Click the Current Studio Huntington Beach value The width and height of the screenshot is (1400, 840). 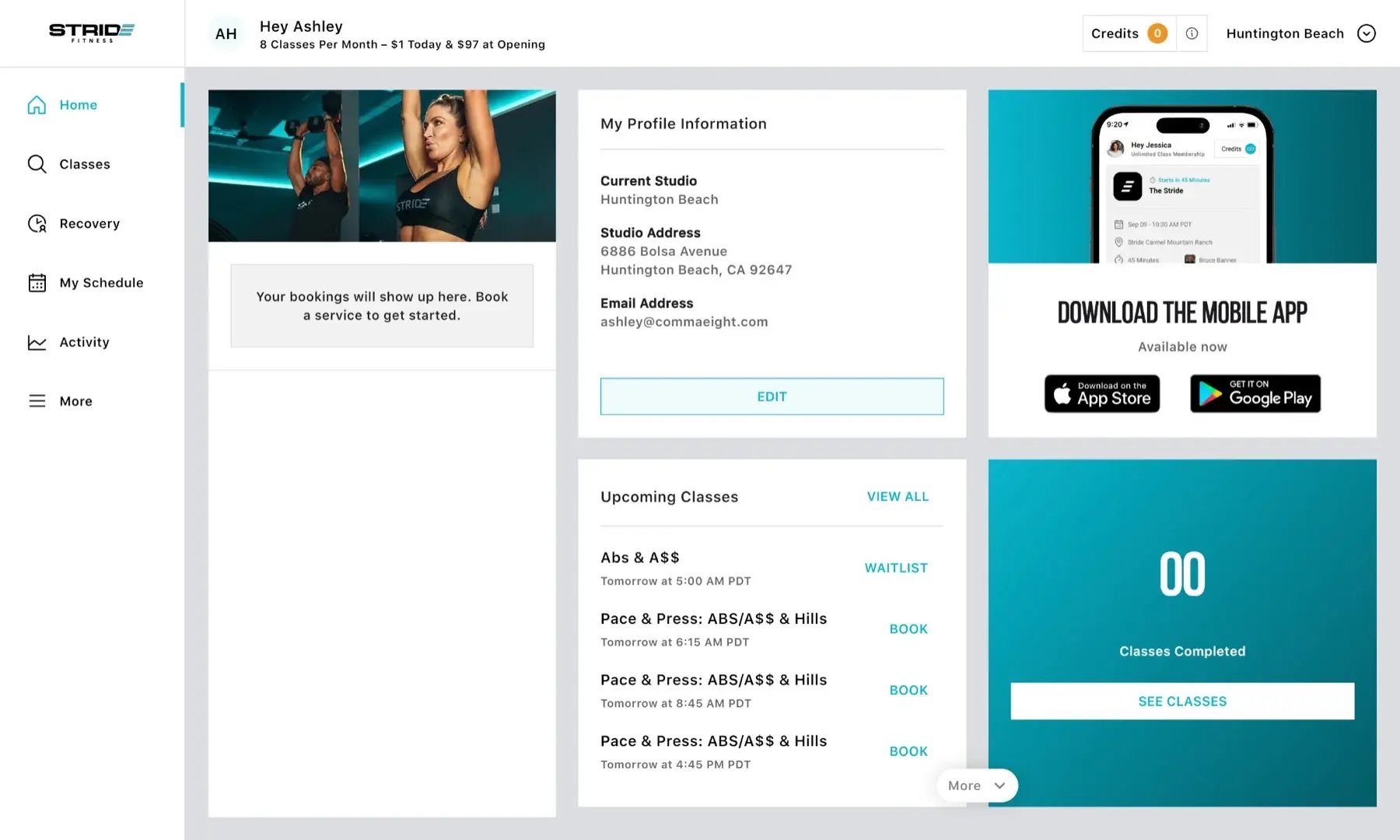pos(660,200)
